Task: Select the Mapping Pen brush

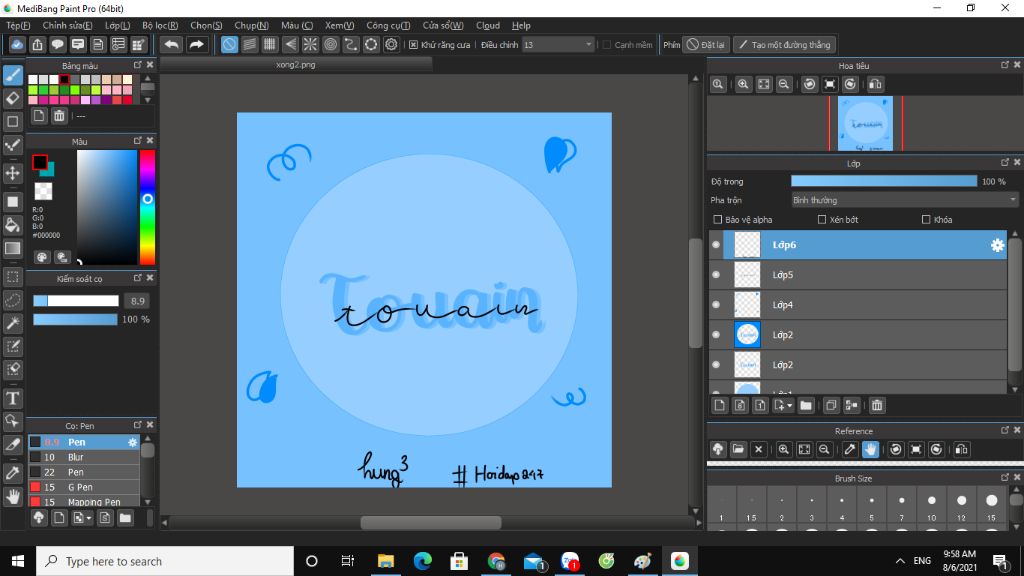Action: tap(84, 502)
